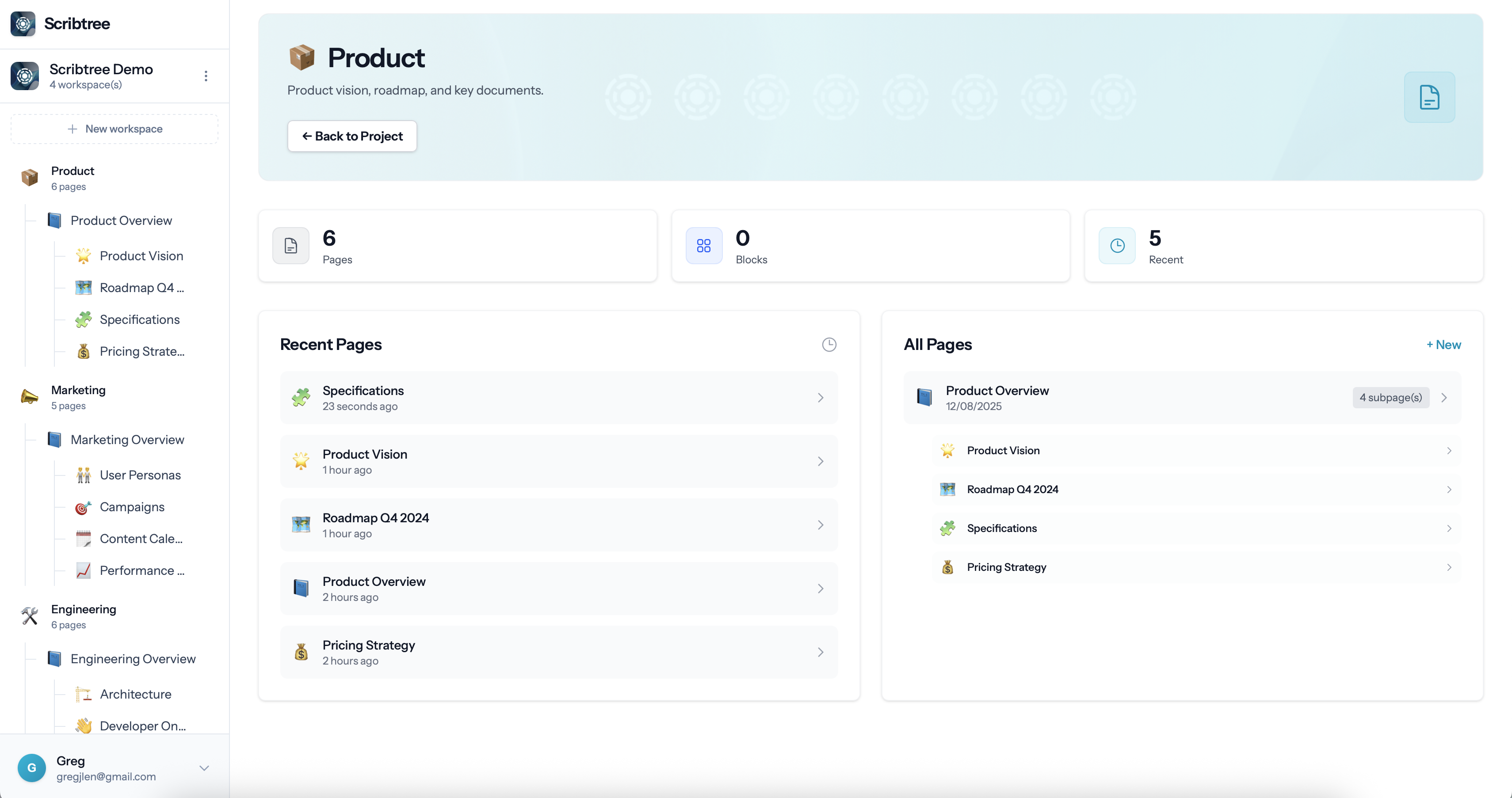Click + New link in All Pages
The image size is (1512, 798).
1443,345
